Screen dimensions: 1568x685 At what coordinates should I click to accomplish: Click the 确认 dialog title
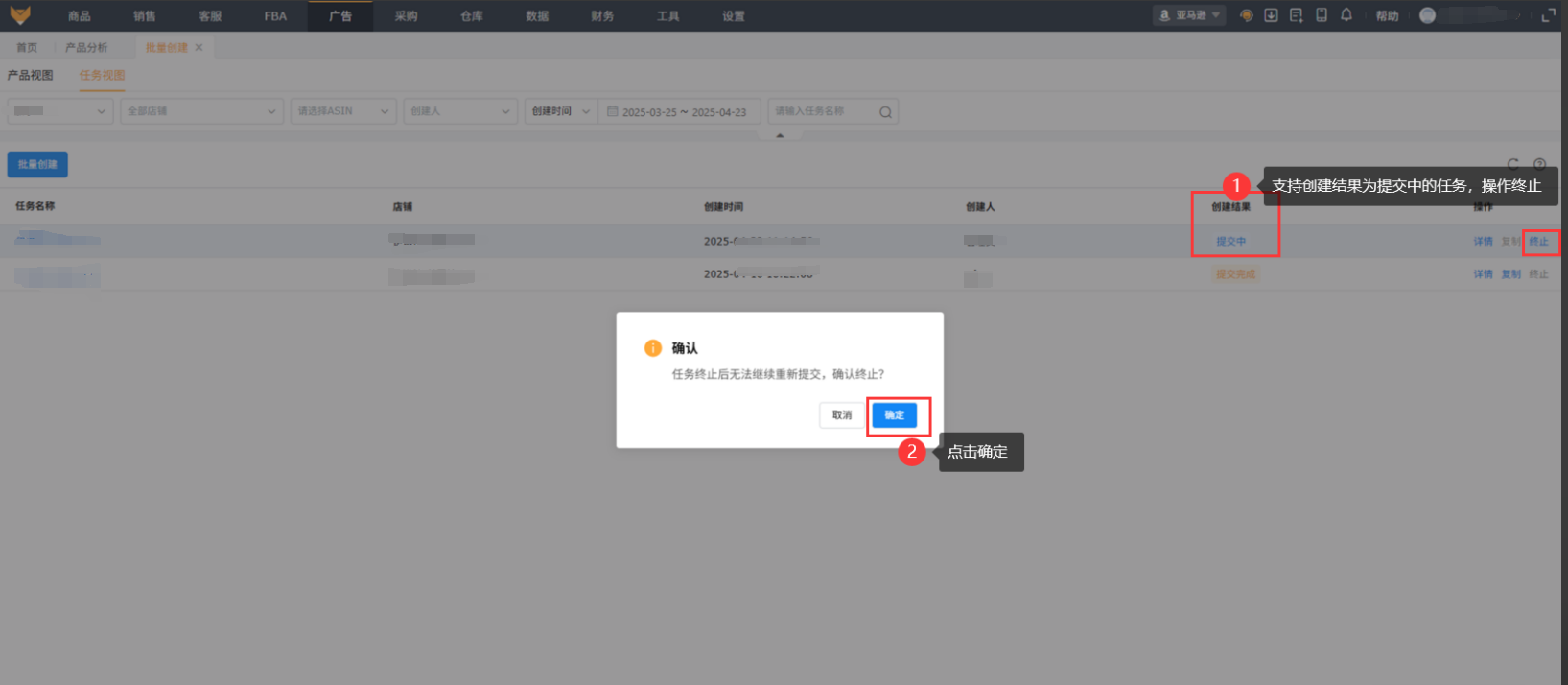click(685, 348)
